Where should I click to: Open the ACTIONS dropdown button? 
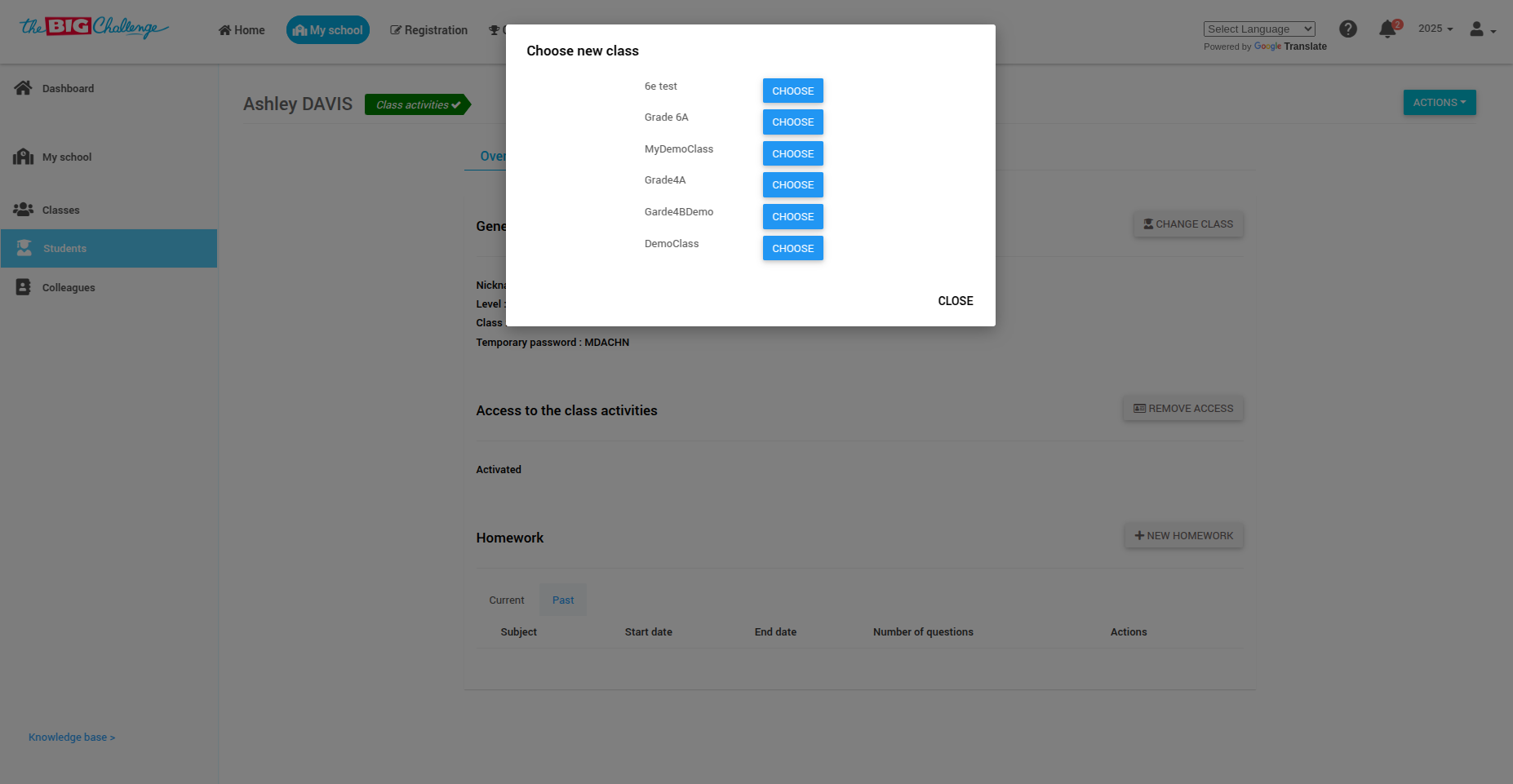pos(1440,103)
